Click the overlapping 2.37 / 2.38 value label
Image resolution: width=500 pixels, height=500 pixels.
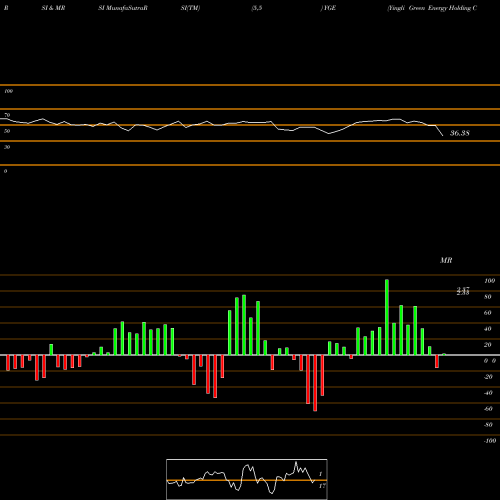(x=463, y=291)
